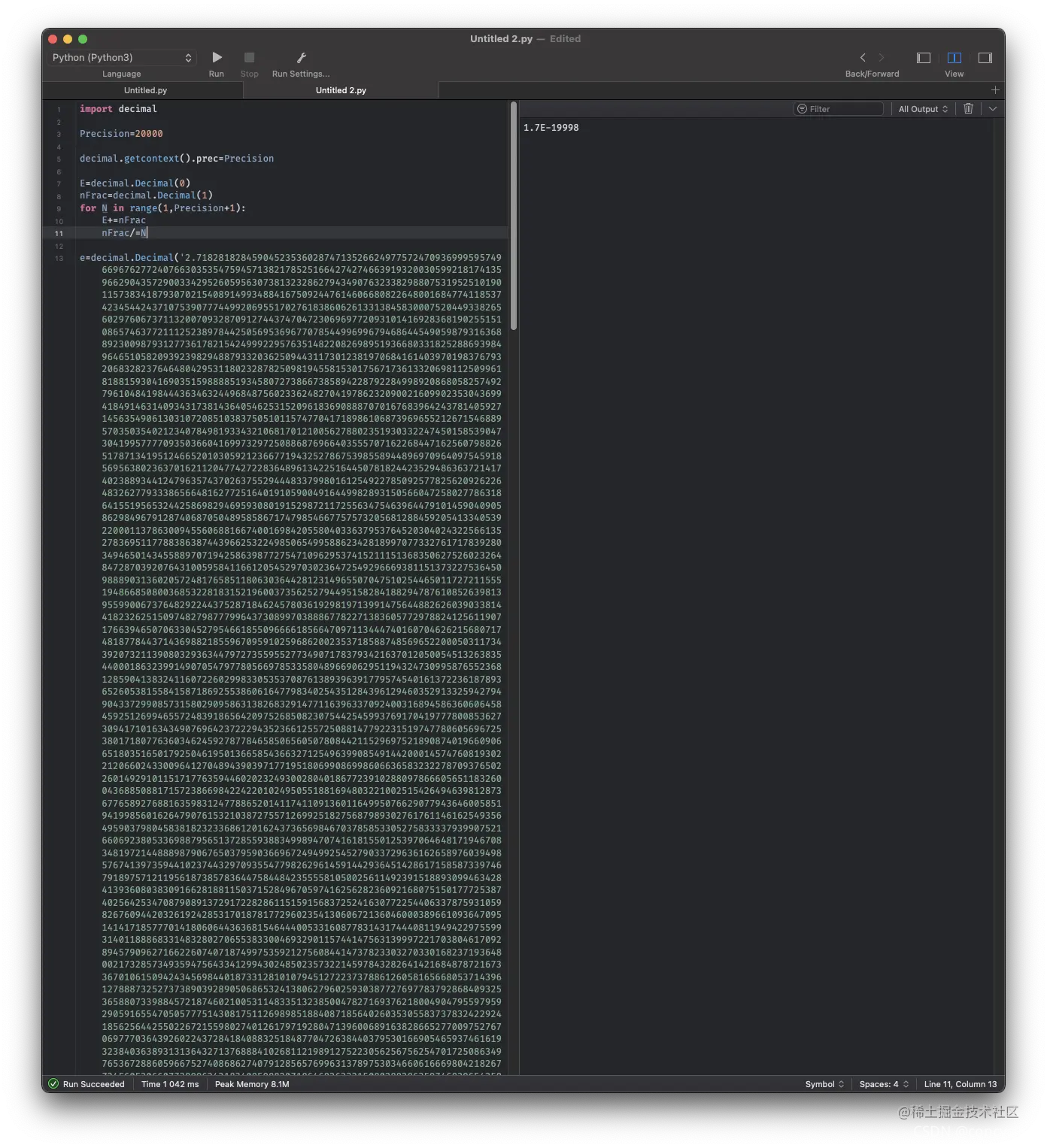
Task: Go back with the Back arrow
Action: (863, 58)
